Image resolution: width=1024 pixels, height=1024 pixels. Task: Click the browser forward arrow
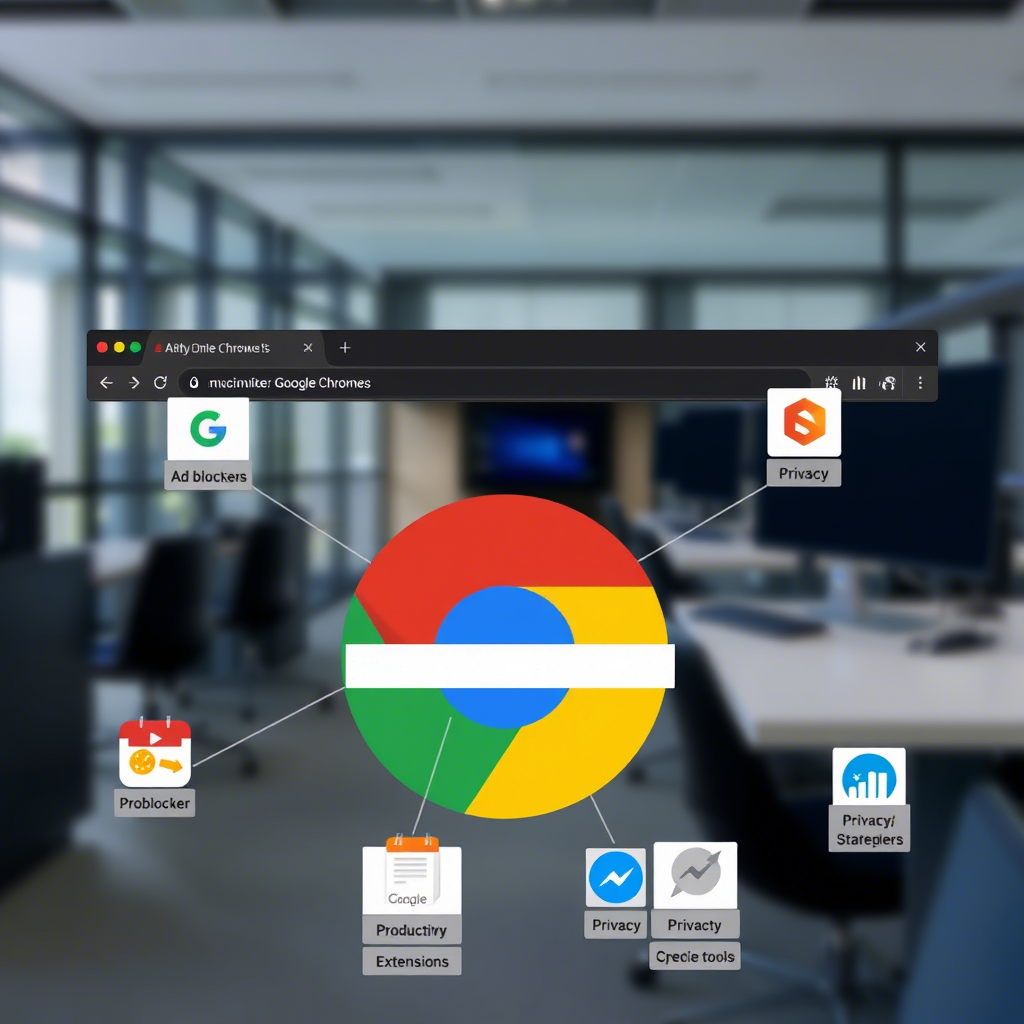[134, 383]
